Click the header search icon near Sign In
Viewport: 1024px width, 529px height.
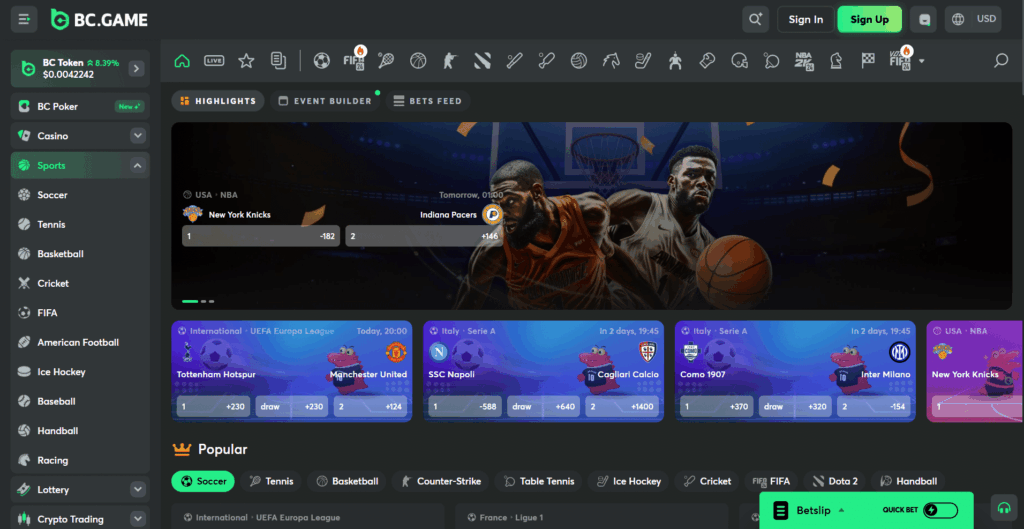coord(756,20)
